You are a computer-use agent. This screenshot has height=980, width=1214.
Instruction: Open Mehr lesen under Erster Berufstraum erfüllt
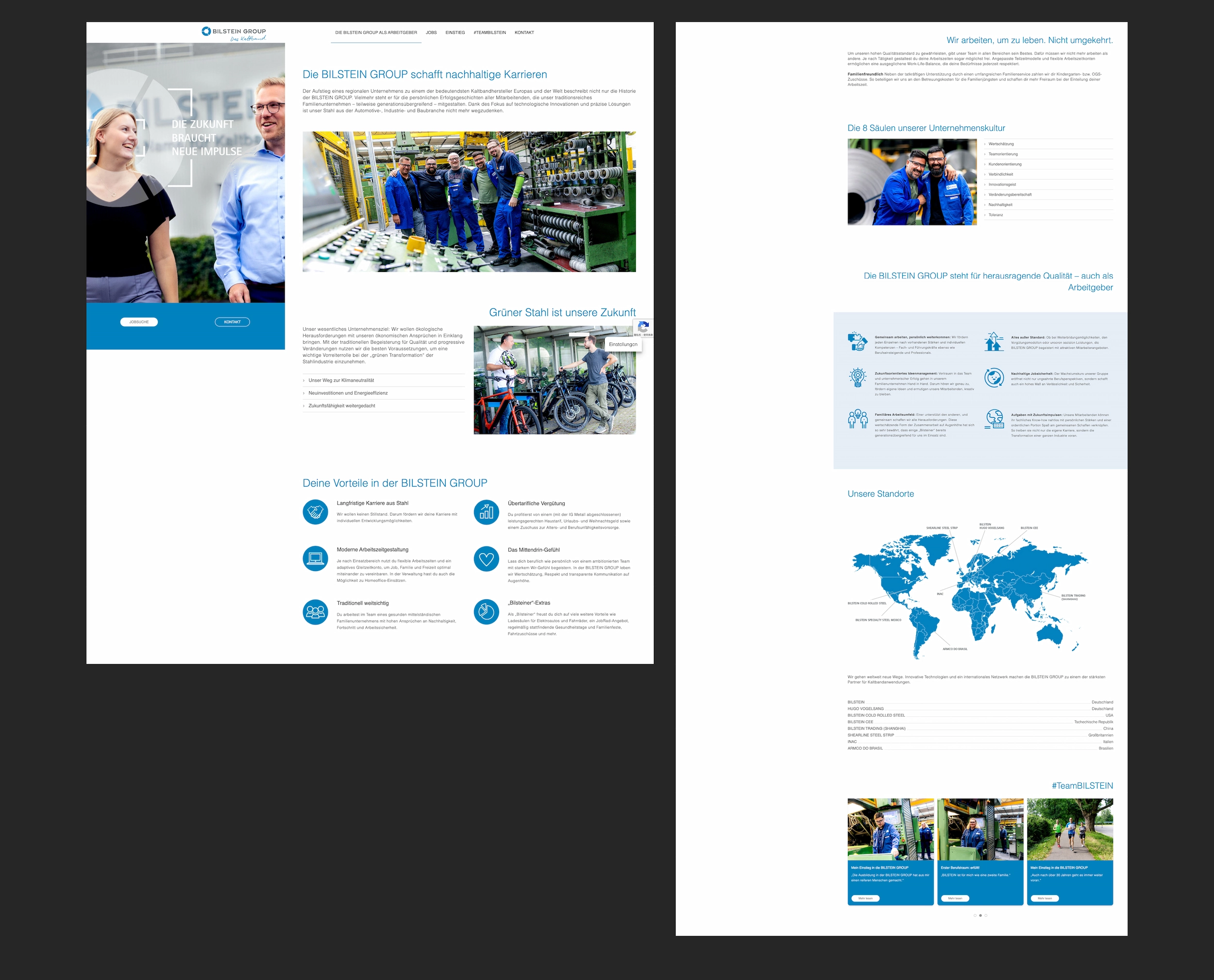[x=955, y=898]
